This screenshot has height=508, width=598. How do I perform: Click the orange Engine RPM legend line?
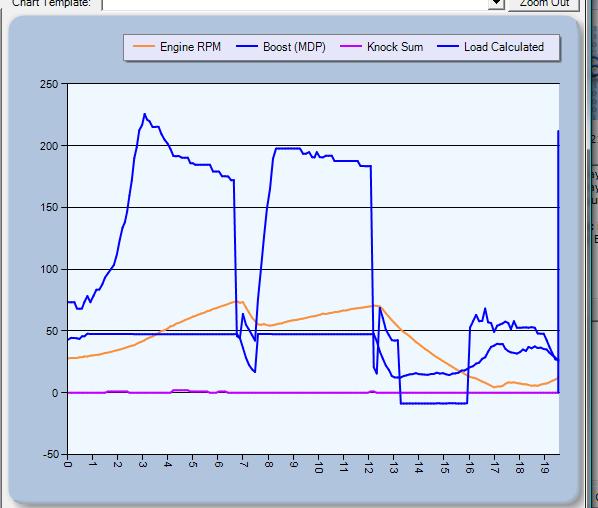click(144, 47)
